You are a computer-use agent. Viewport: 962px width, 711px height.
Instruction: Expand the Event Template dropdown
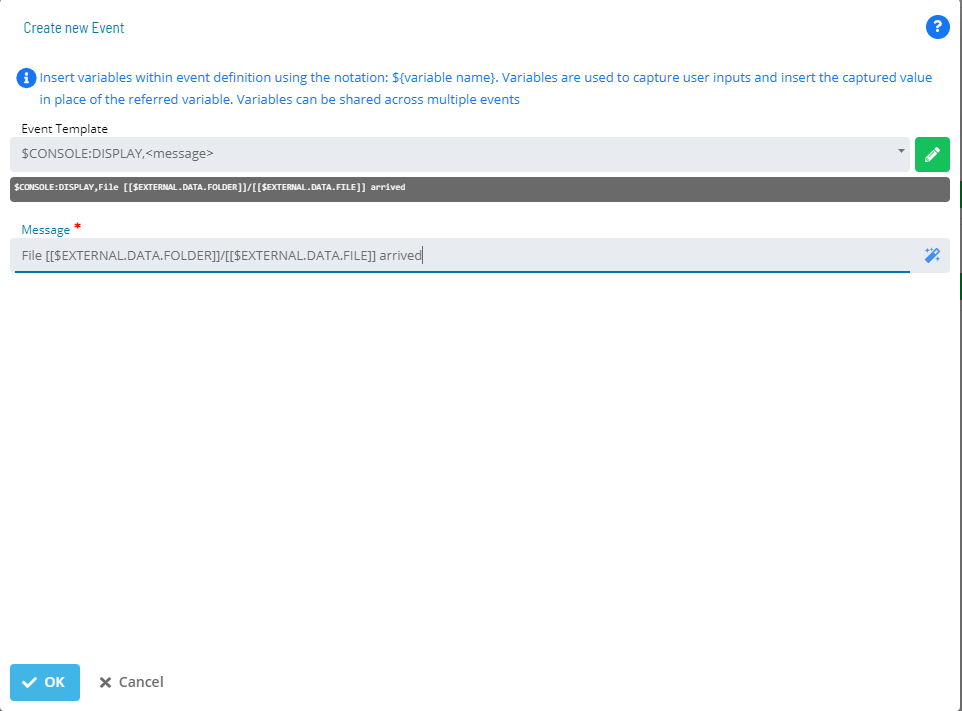coord(460,154)
